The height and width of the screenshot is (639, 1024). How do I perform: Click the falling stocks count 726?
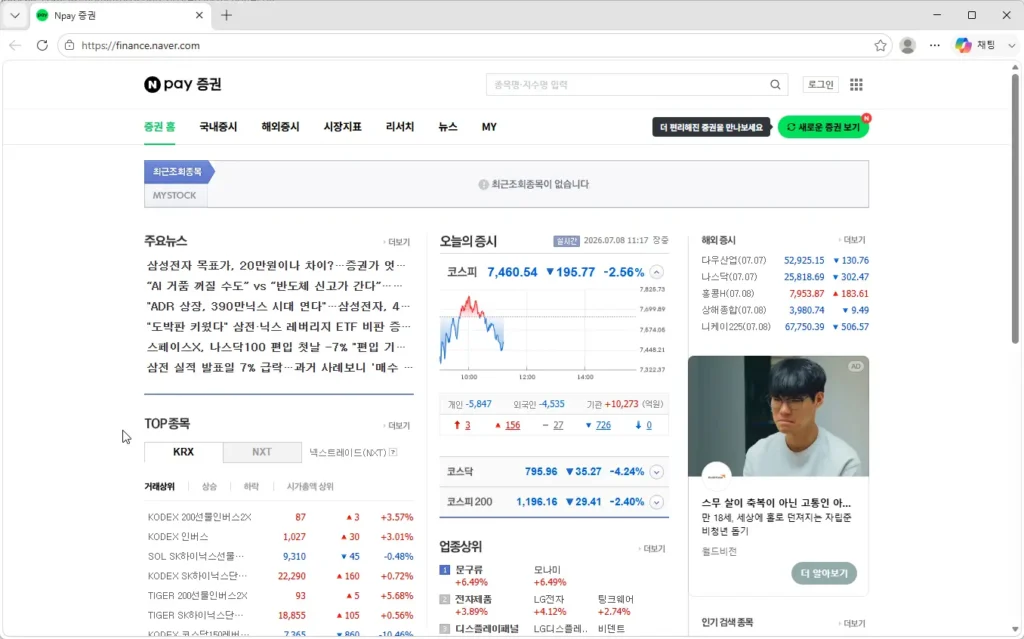pos(603,425)
